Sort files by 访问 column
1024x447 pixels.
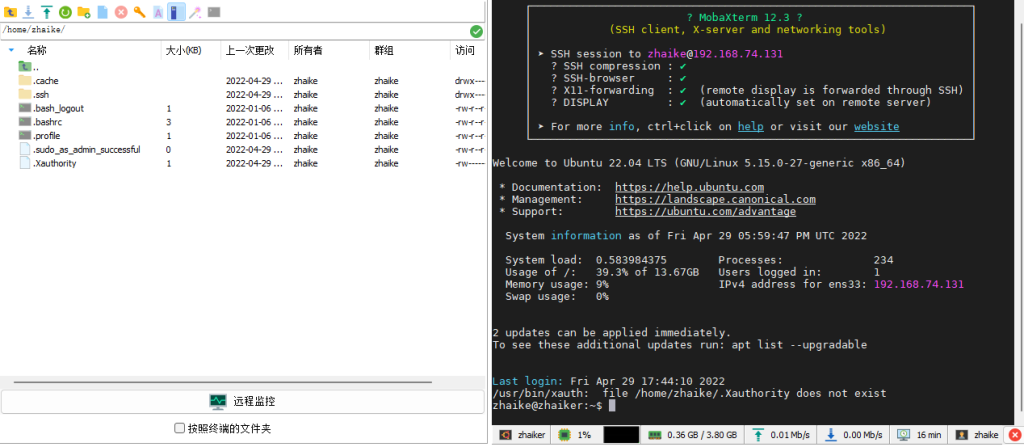point(465,50)
